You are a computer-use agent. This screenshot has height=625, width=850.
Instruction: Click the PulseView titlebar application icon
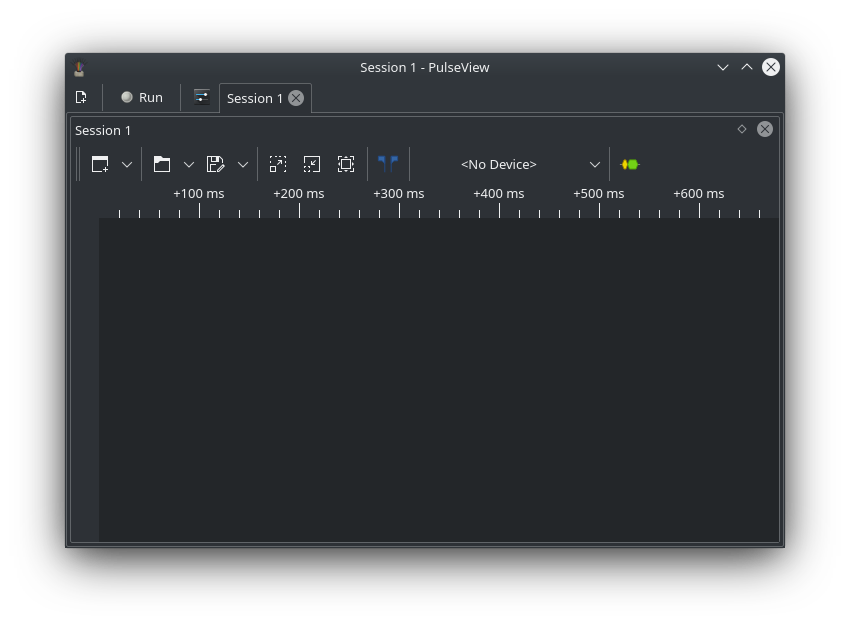click(79, 67)
